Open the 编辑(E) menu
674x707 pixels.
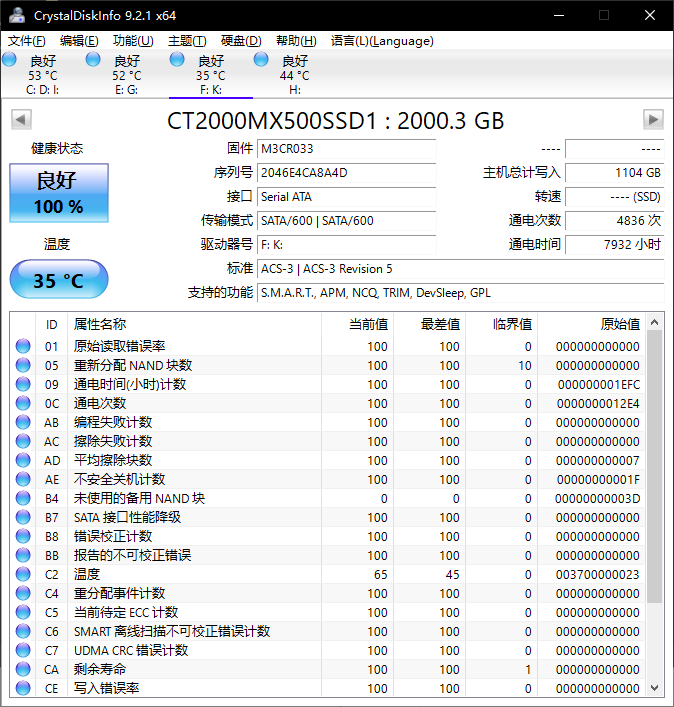[x=79, y=41]
